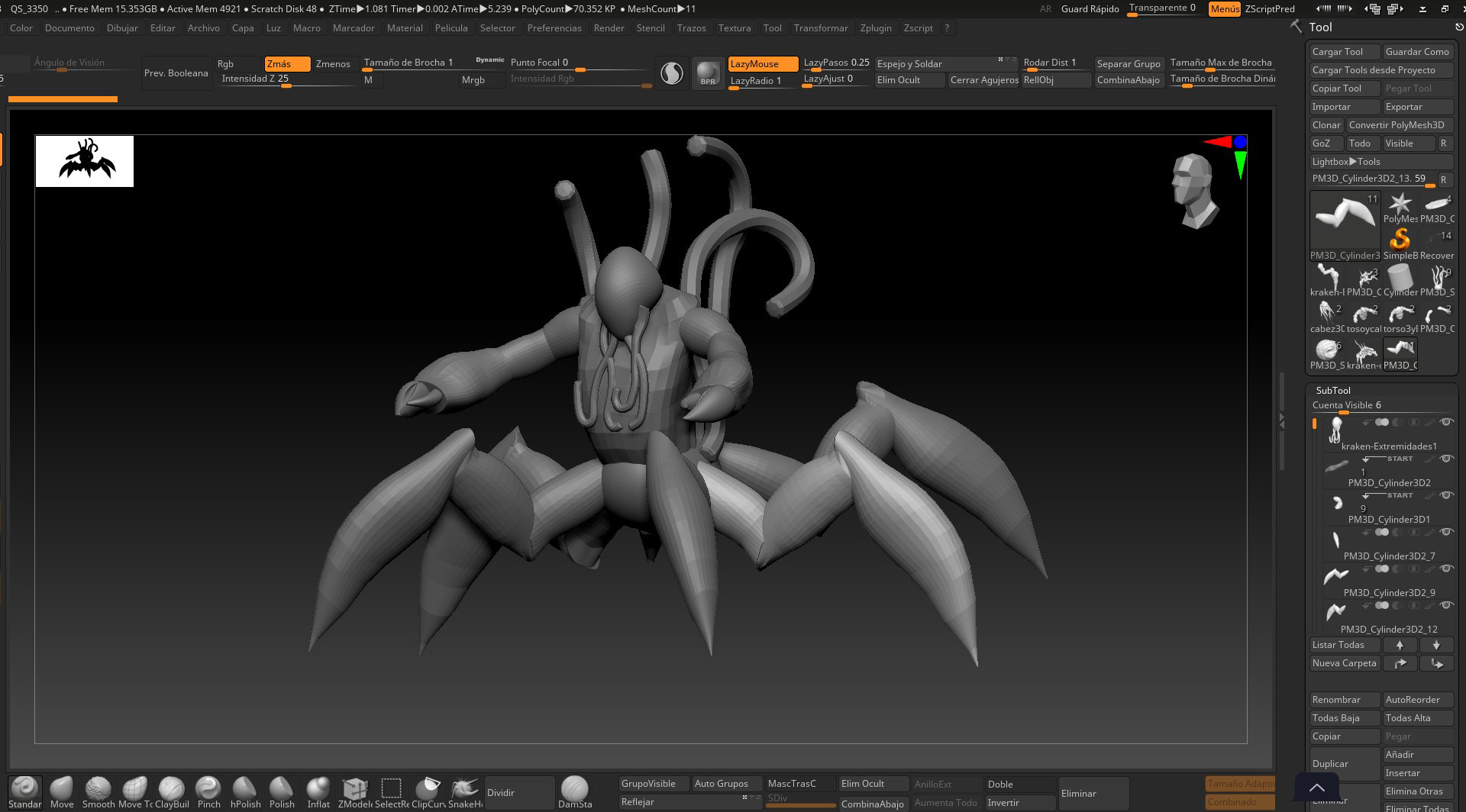Image resolution: width=1466 pixels, height=812 pixels.
Task: Pick the Cylinder3D tool thumbnail
Action: coord(1400,282)
